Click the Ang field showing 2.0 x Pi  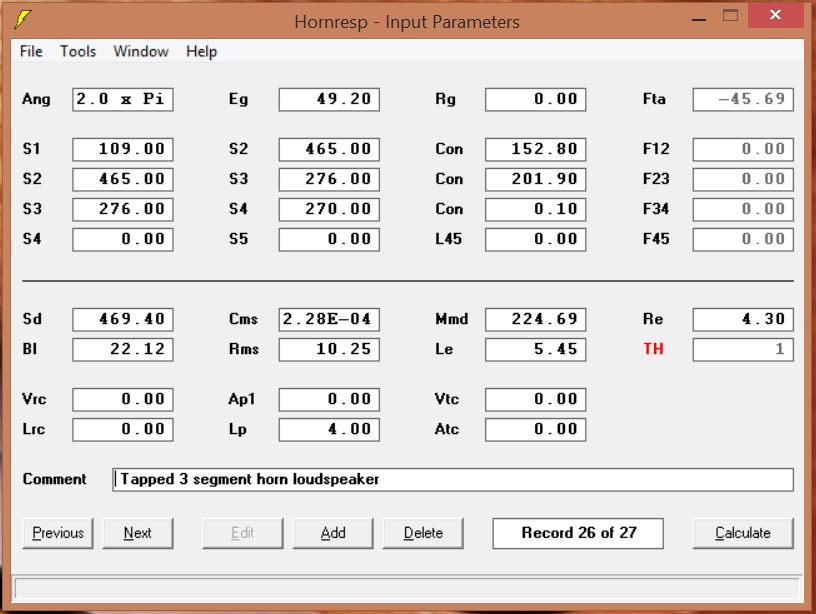click(x=123, y=99)
